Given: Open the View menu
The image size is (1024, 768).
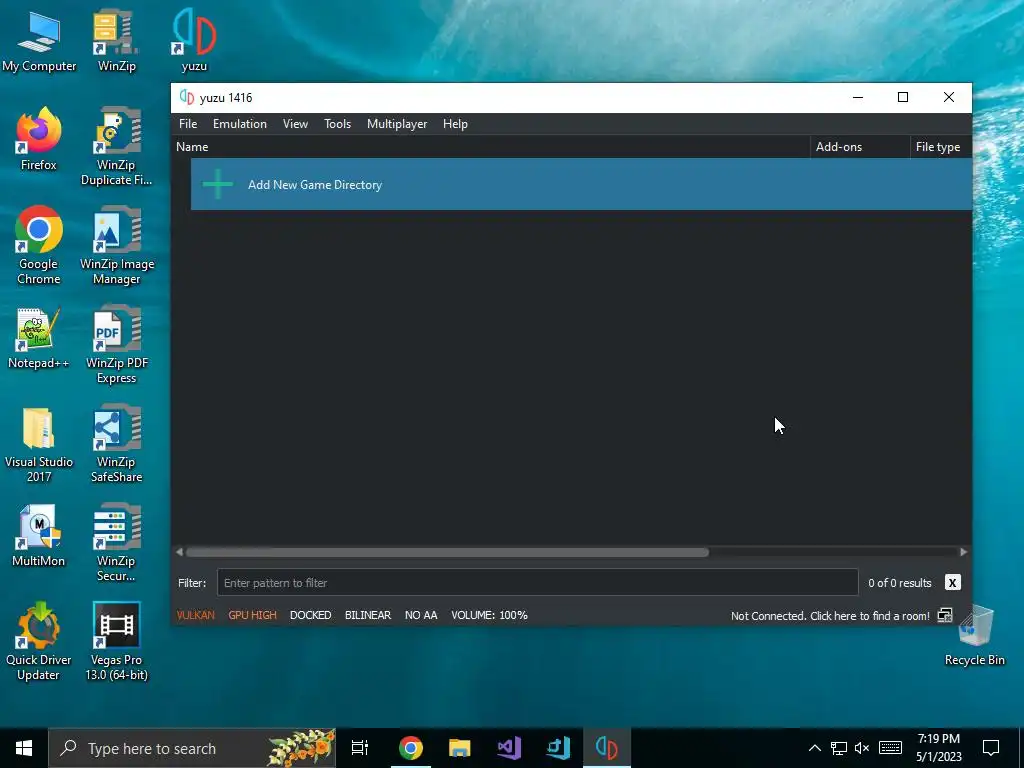Looking at the screenshot, I should [x=295, y=123].
